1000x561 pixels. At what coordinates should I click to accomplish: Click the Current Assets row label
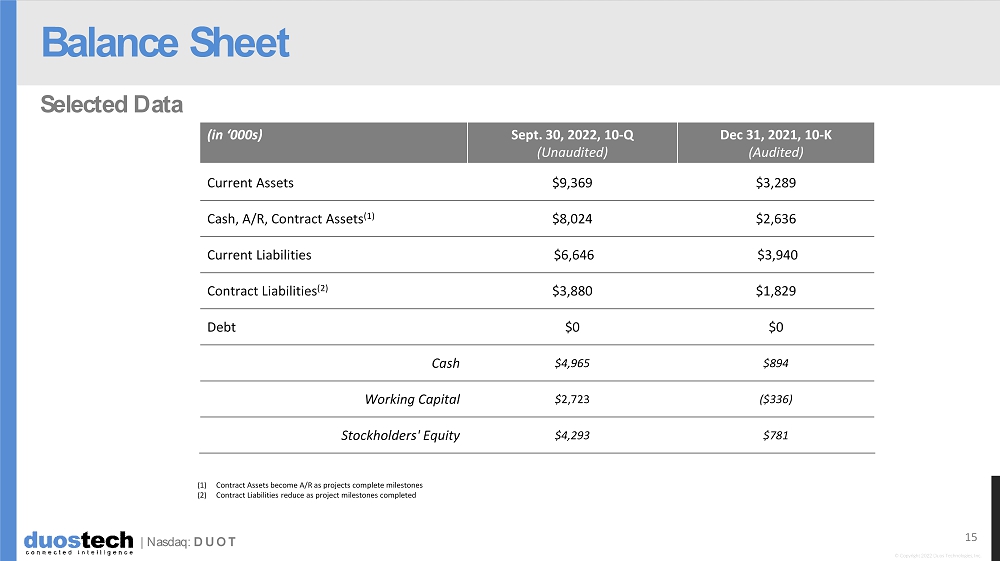[250, 183]
